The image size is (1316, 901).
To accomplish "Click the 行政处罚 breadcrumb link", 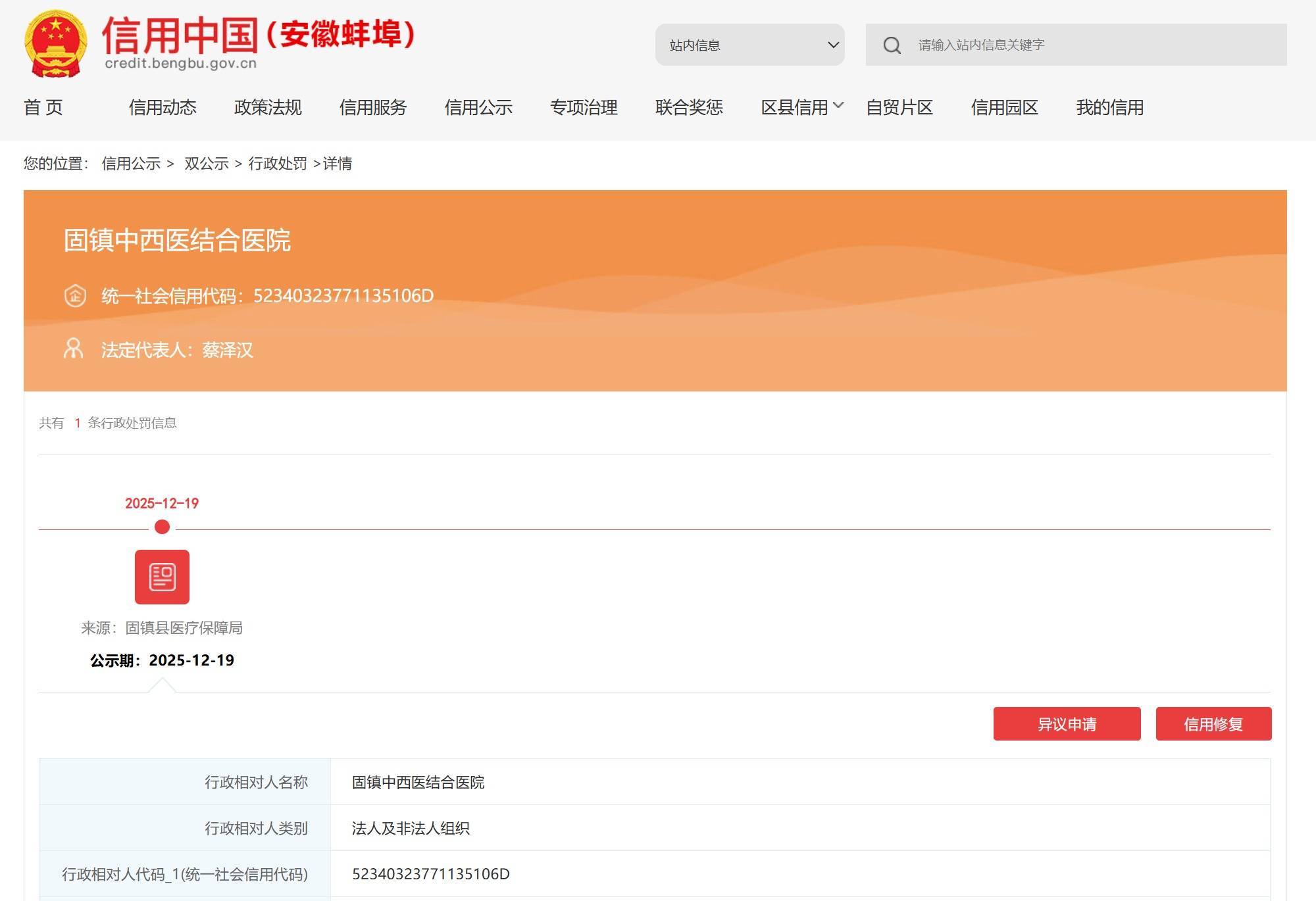I will (277, 163).
